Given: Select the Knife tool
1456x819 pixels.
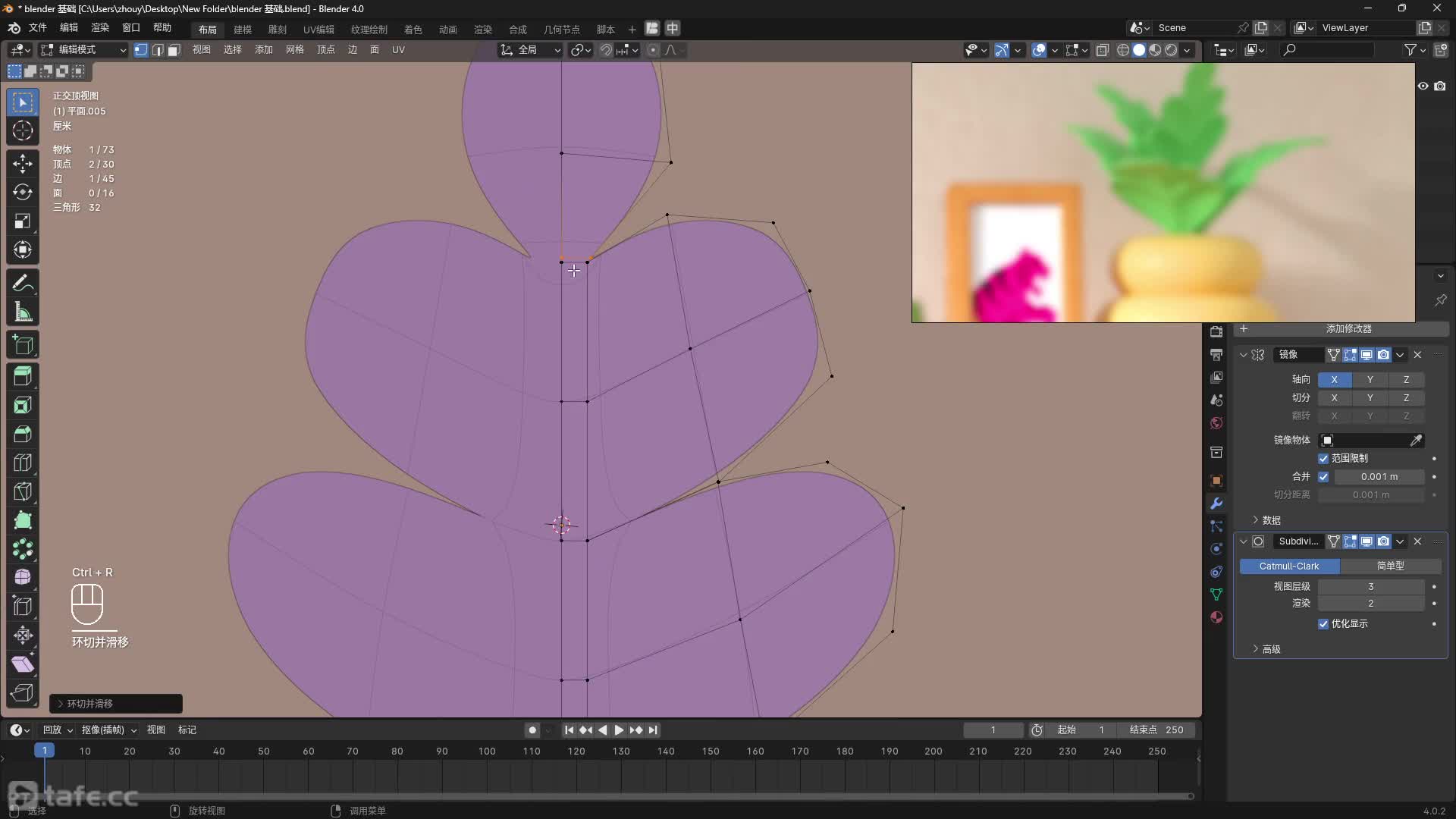Looking at the screenshot, I should coord(23,491).
